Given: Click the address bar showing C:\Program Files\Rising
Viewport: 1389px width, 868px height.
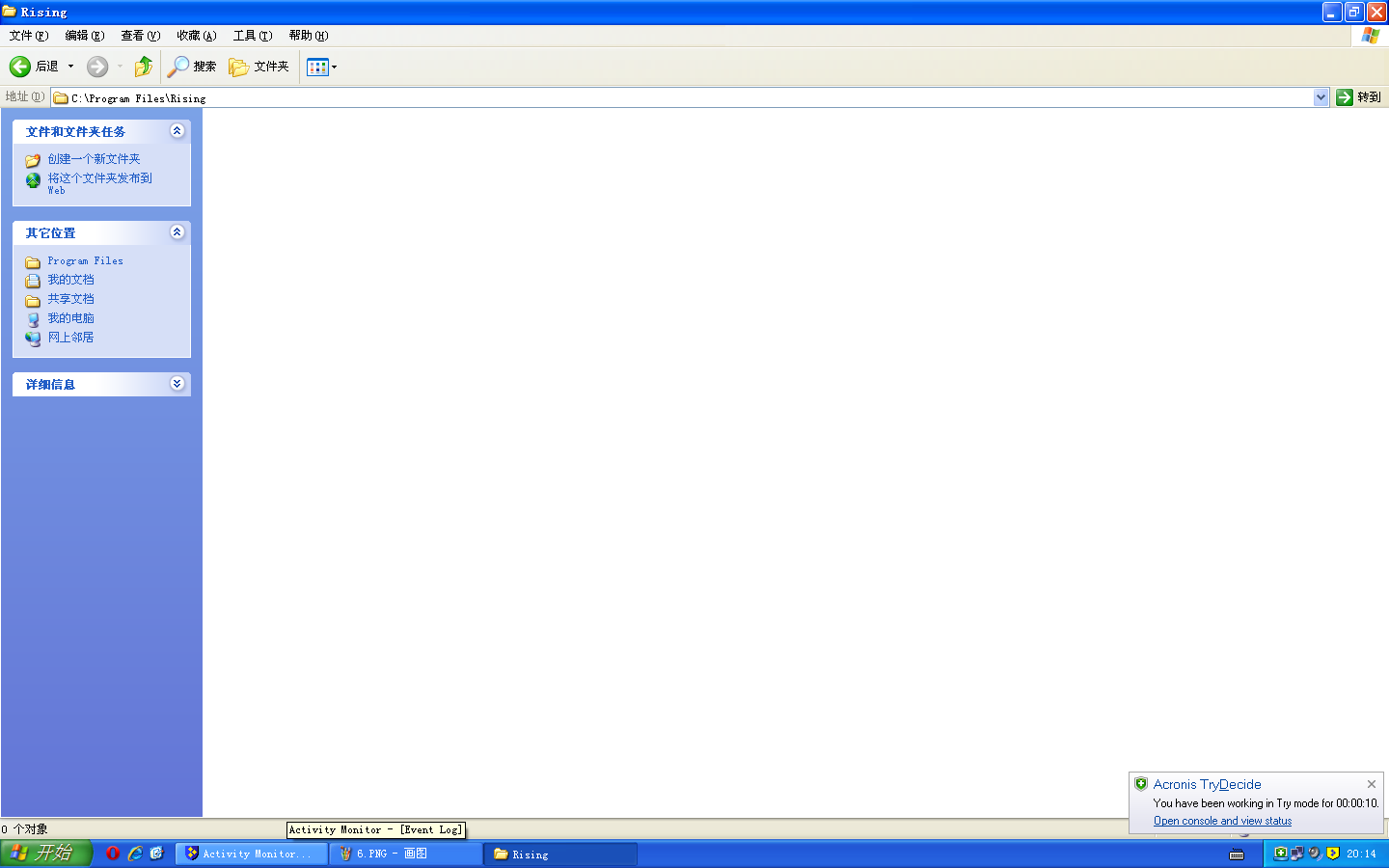Looking at the screenshot, I should [683, 97].
